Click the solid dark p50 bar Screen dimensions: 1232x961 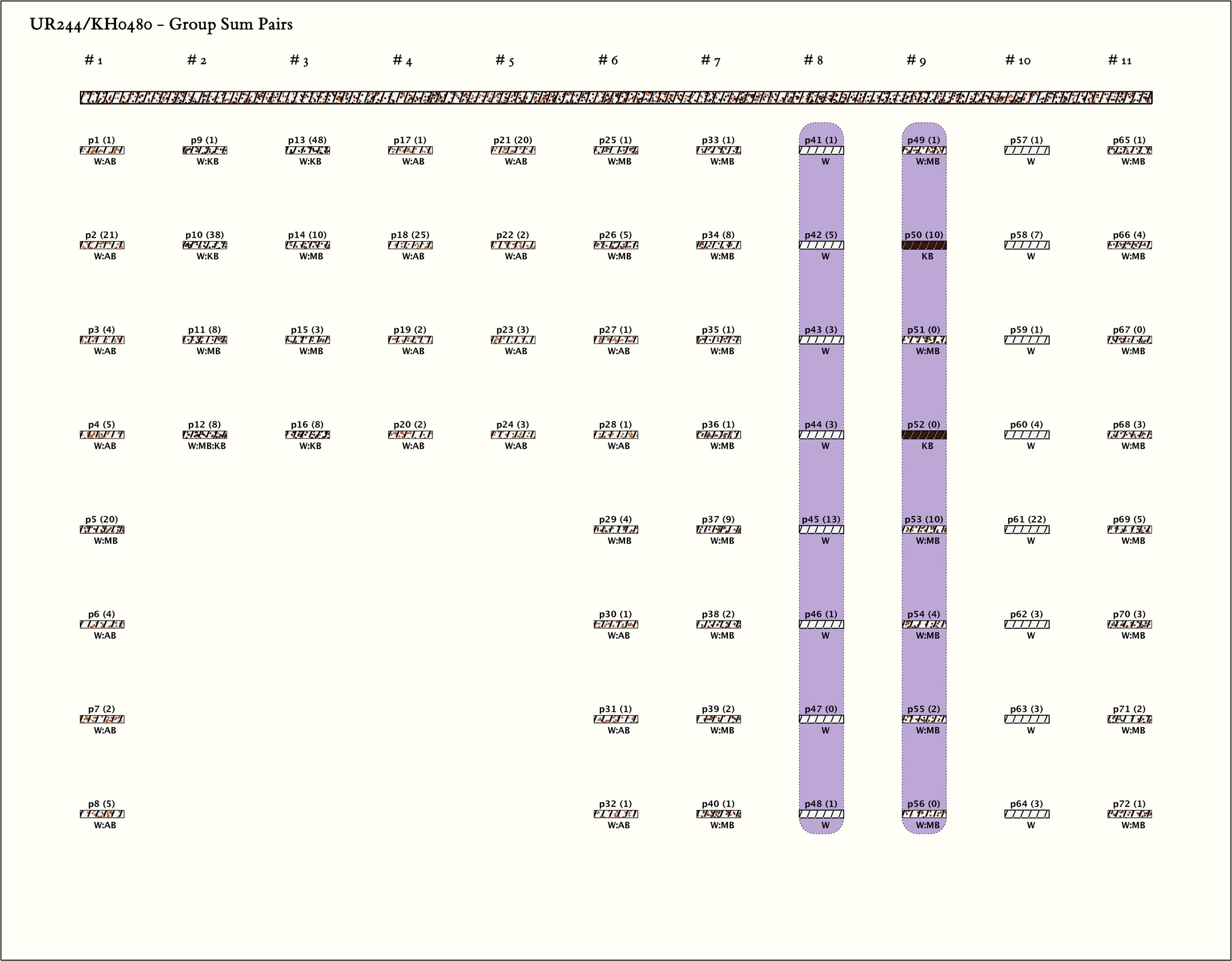point(924,245)
